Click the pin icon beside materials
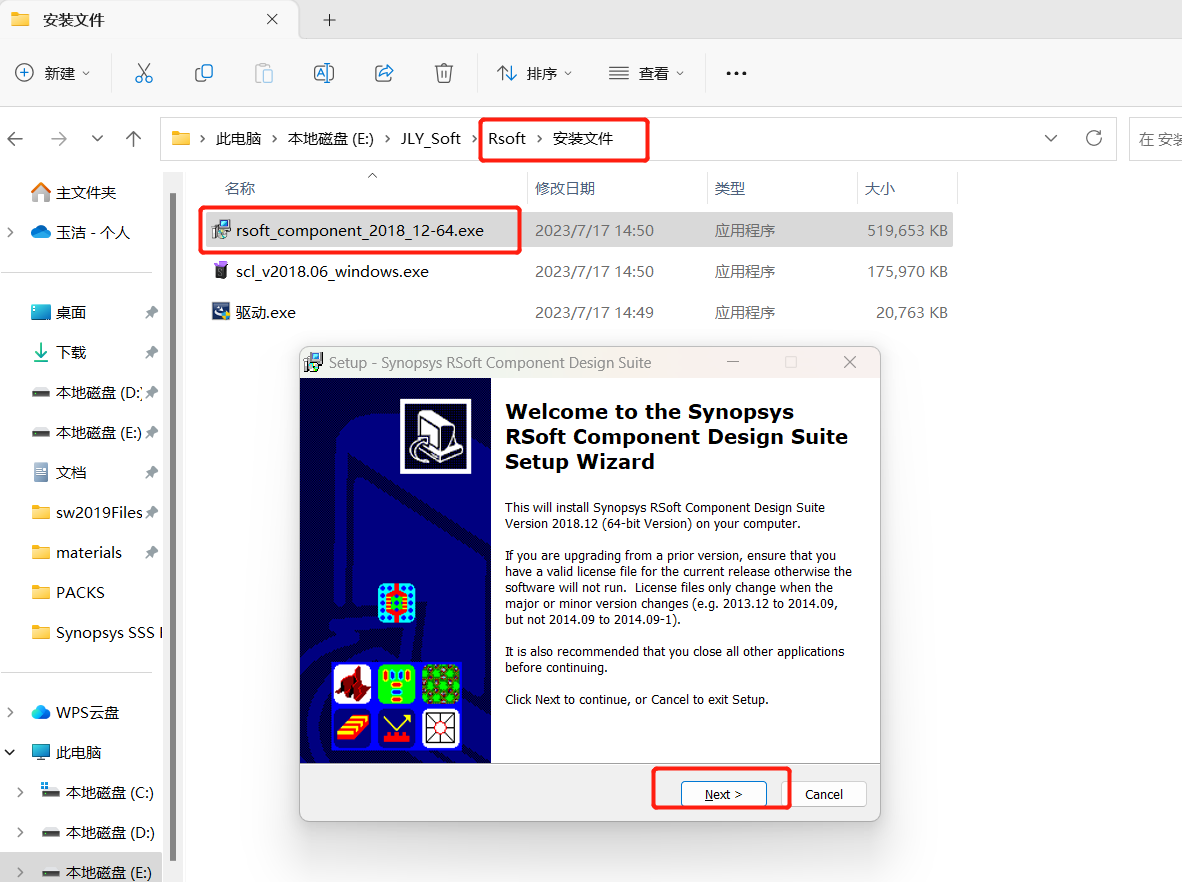The image size is (1182, 882). pyautogui.click(x=152, y=552)
